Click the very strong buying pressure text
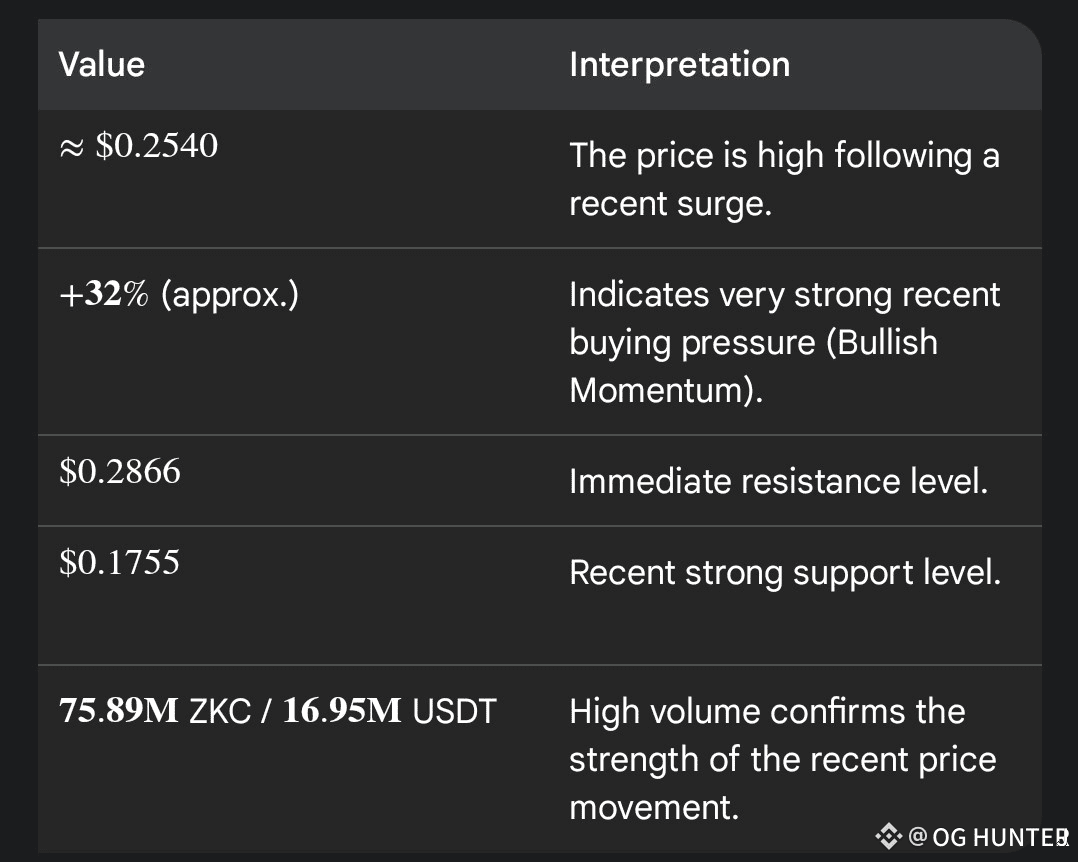Image resolution: width=1078 pixels, height=862 pixels. coord(784,318)
